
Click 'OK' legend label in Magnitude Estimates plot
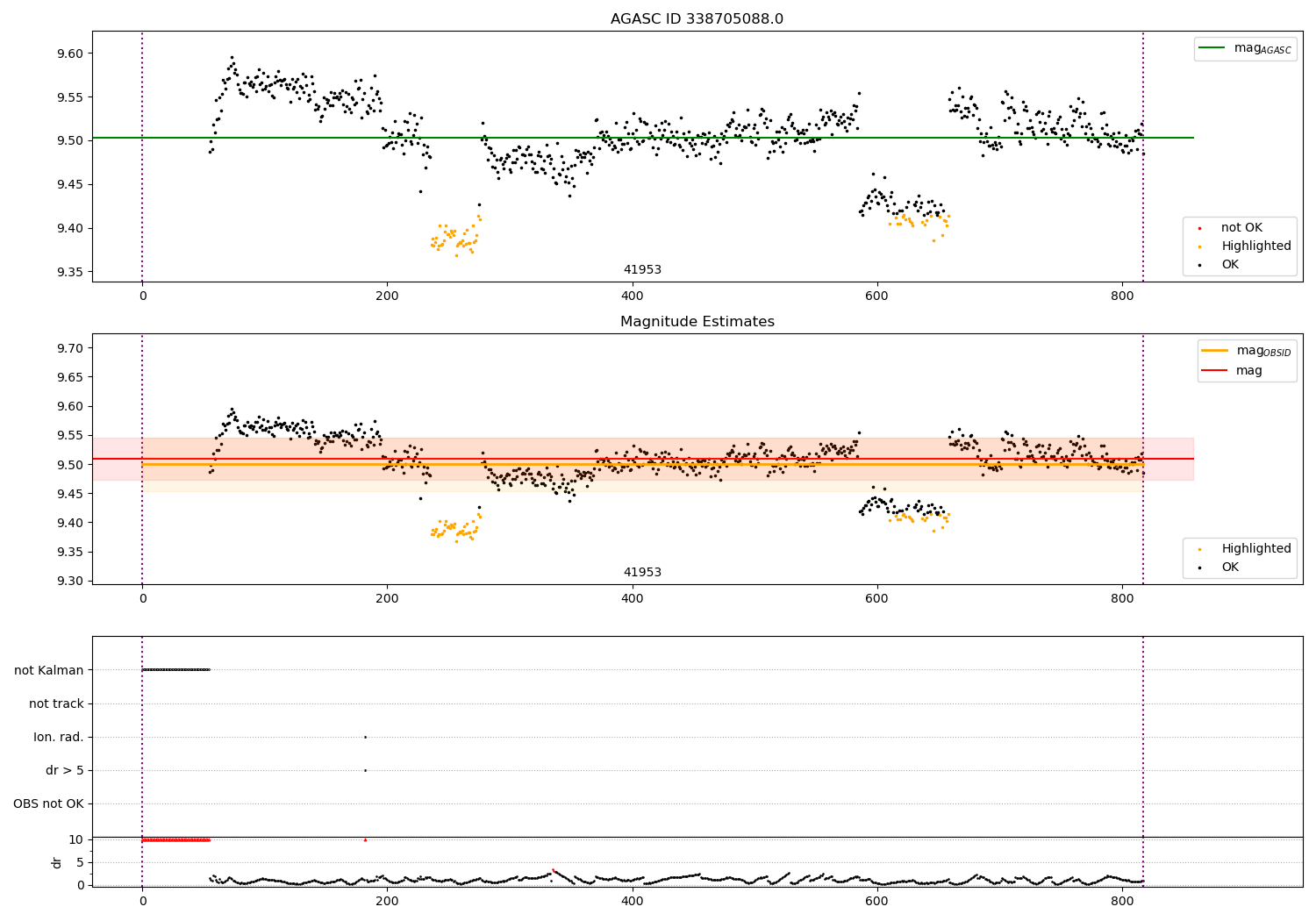(x=1230, y=568)
